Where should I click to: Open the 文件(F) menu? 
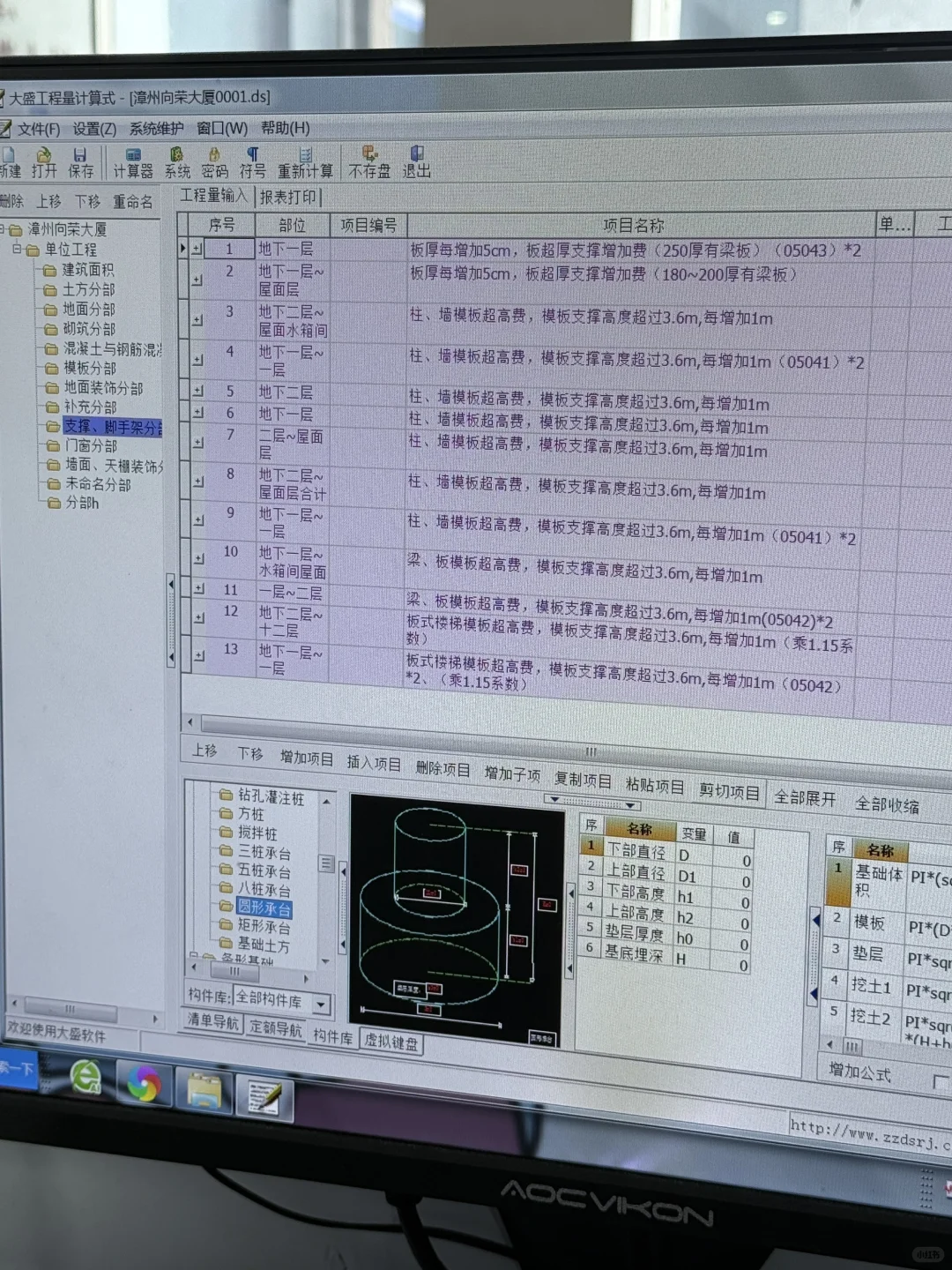click(x=38, y=129)
